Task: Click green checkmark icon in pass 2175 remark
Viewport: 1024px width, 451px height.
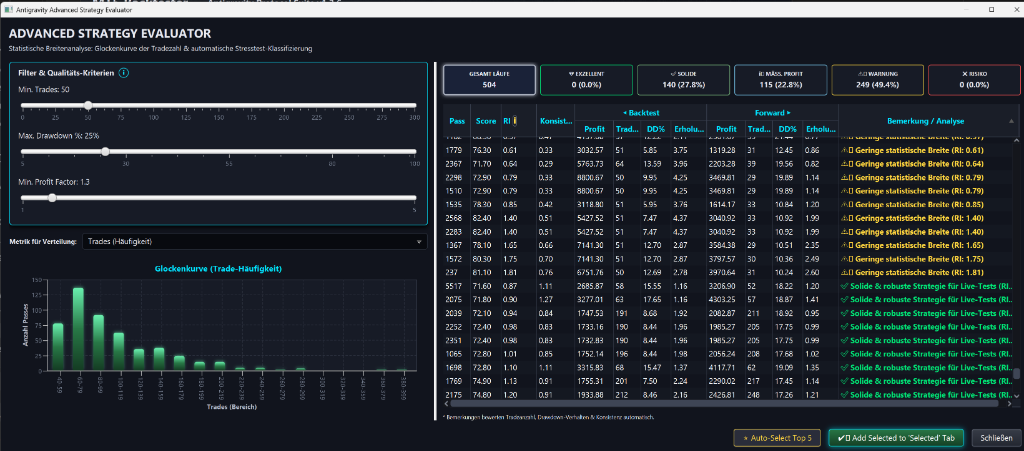Action: click(845, 394)
